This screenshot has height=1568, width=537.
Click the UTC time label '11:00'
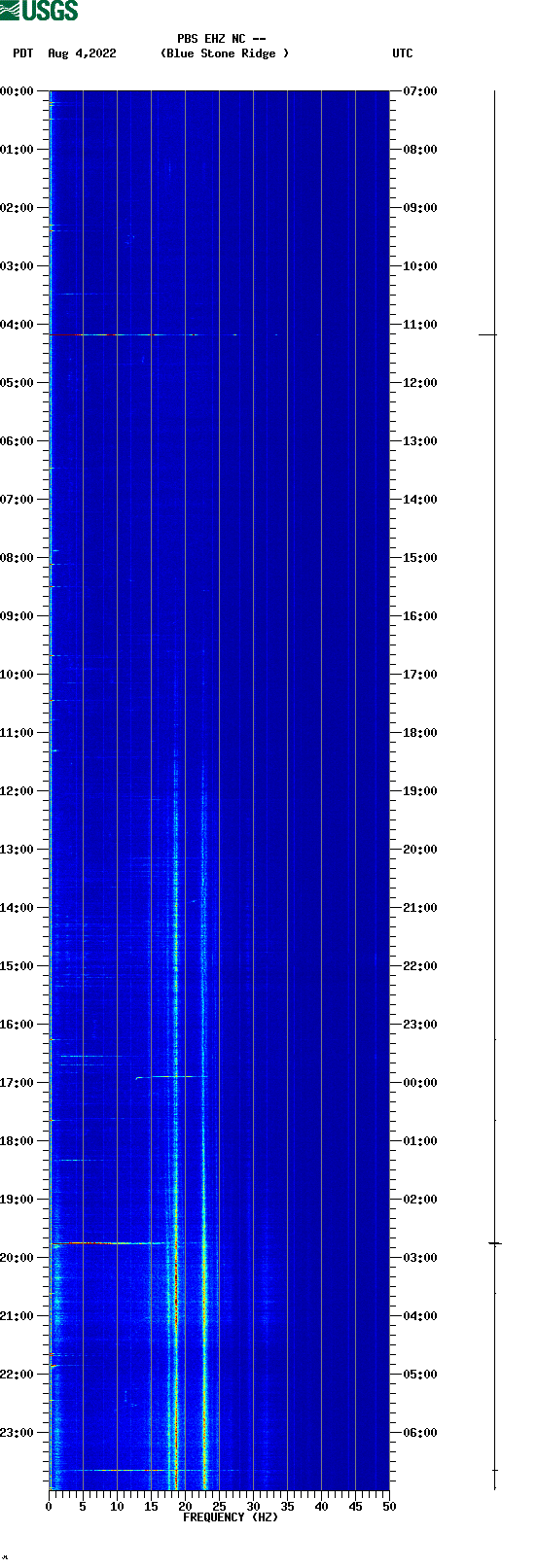click(420, 325)
